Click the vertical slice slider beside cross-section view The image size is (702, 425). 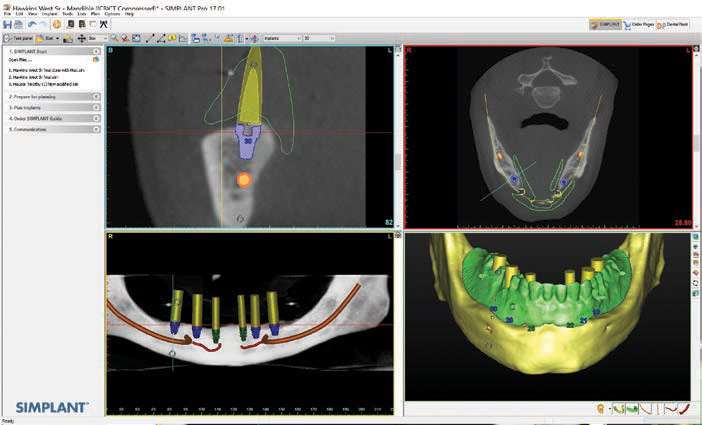(x=398, y=160)
